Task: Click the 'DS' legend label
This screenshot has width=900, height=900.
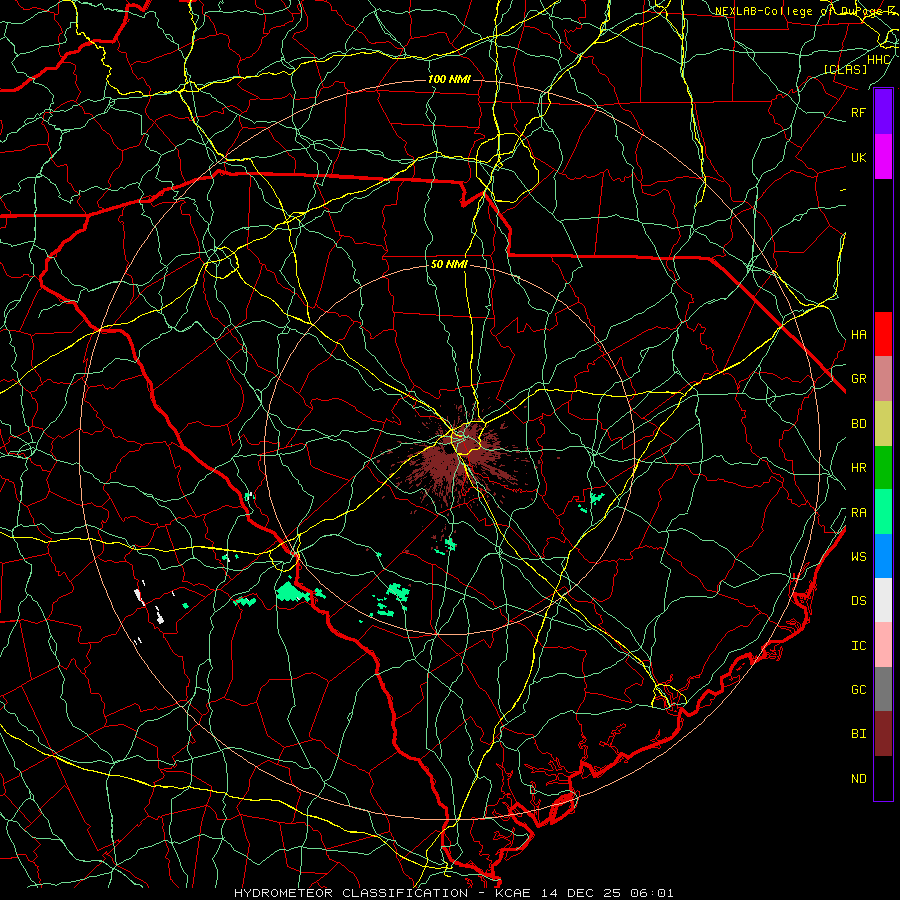Action: tap(858, 601)
